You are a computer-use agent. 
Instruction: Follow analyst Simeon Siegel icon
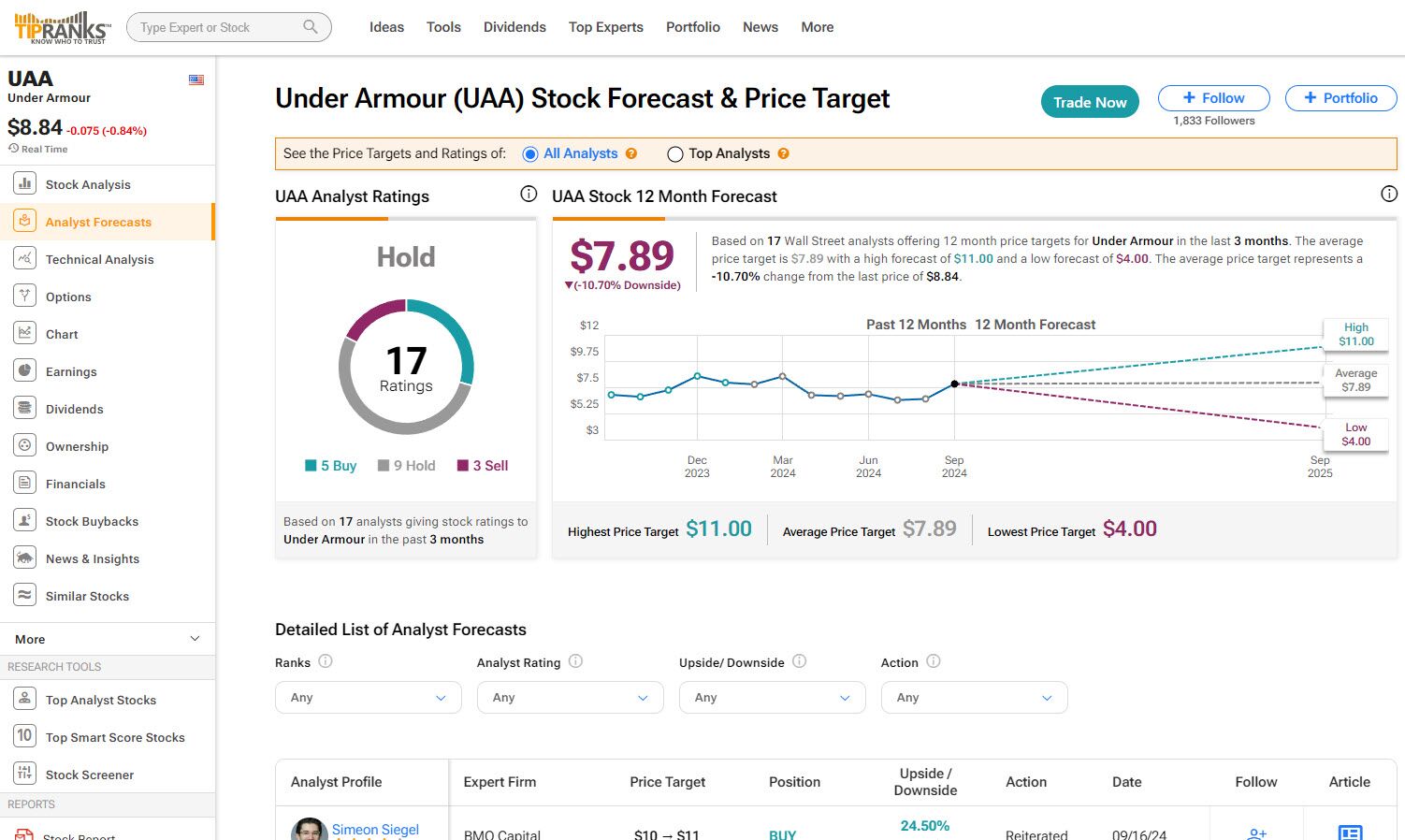coord(1257,833)
